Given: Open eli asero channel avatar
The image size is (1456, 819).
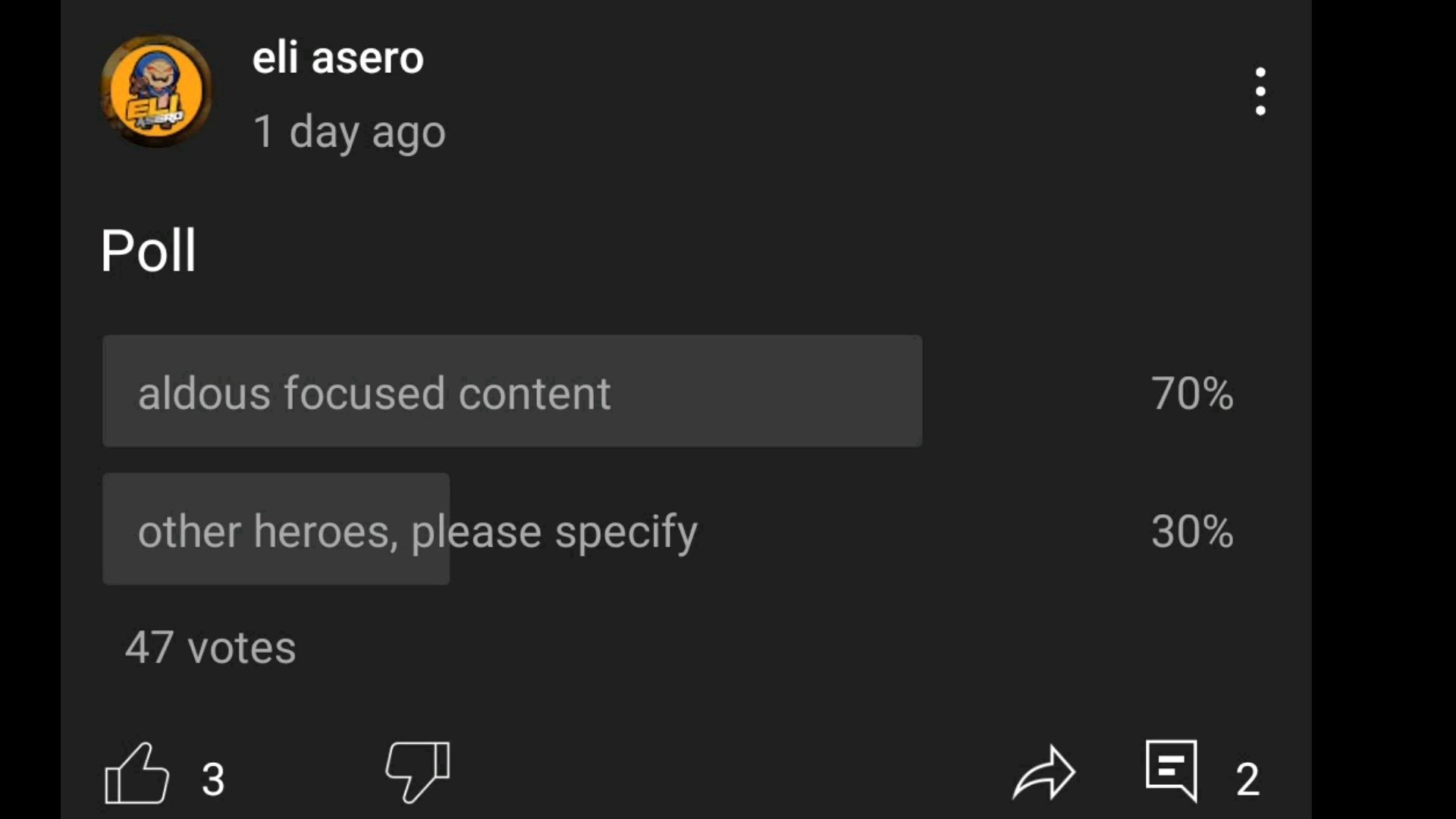Looking at the screenshot, I should [156, 91].
